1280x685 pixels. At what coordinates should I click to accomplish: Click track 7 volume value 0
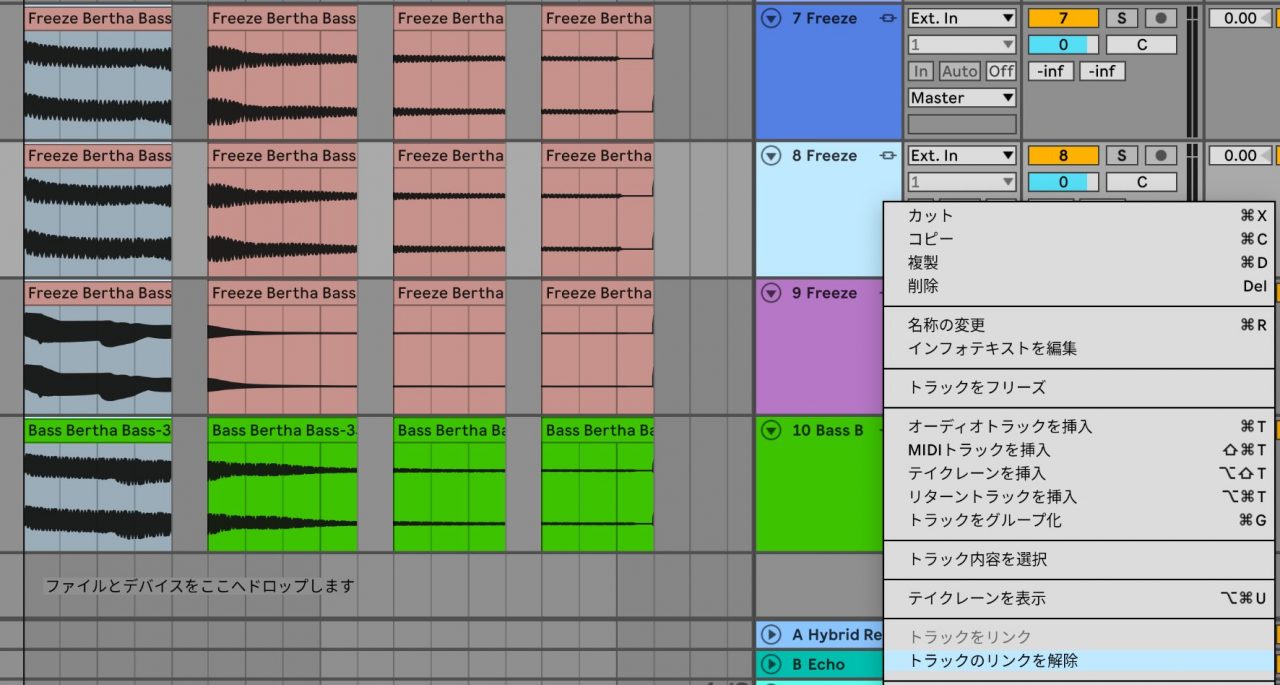pos(1063,45)
